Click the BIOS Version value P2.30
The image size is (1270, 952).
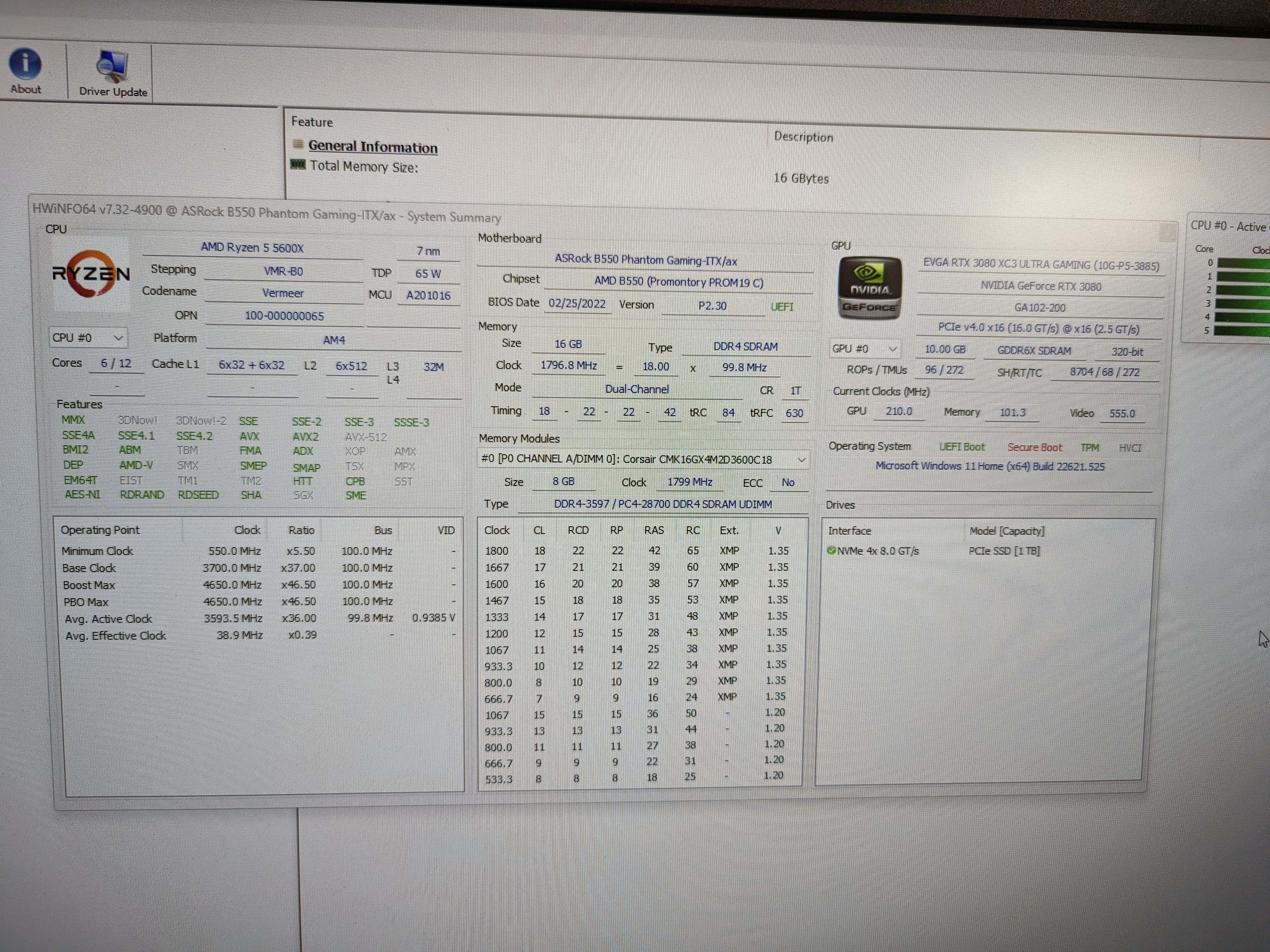click(712, 306)
